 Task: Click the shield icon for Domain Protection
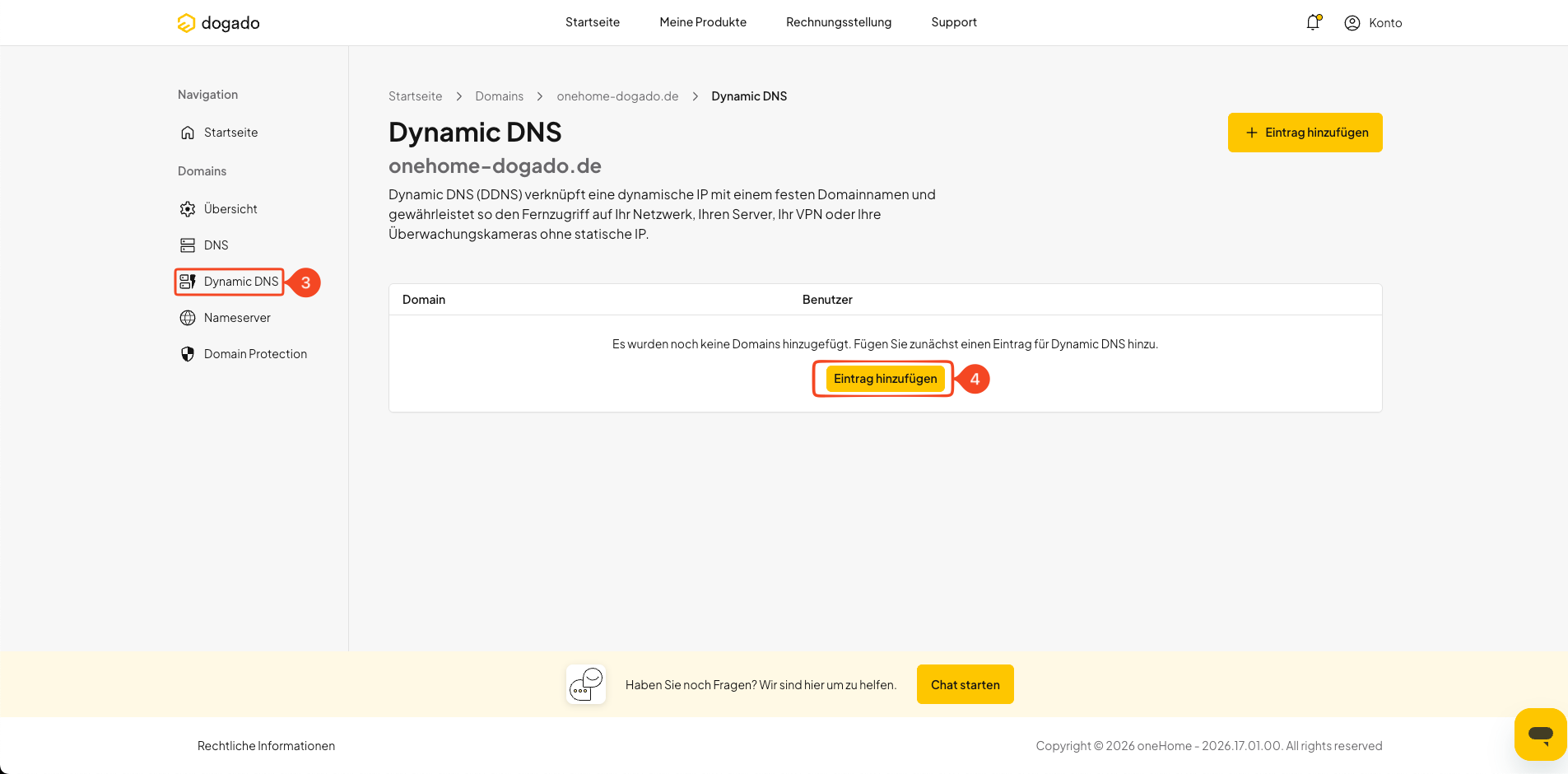point(188,354)
